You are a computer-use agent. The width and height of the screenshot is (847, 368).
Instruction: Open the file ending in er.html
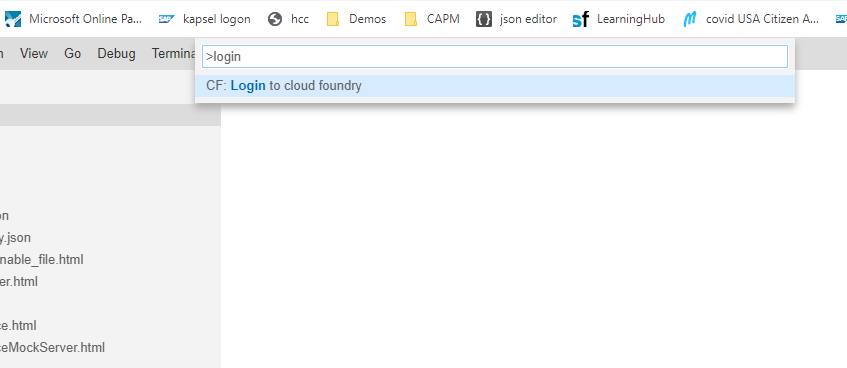pos(19,282)
